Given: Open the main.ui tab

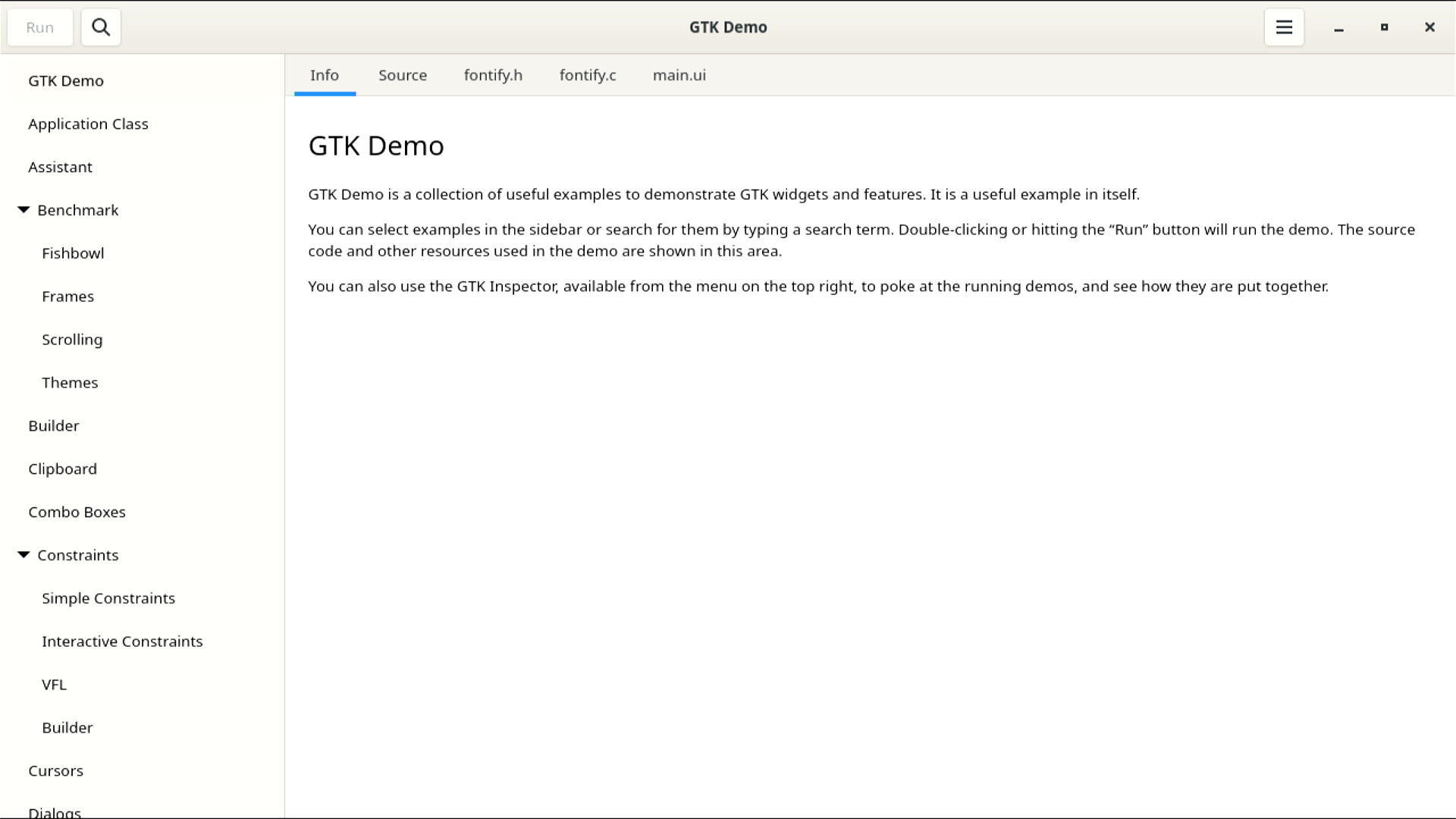Looking at the screenshot, I should point(679,75).
